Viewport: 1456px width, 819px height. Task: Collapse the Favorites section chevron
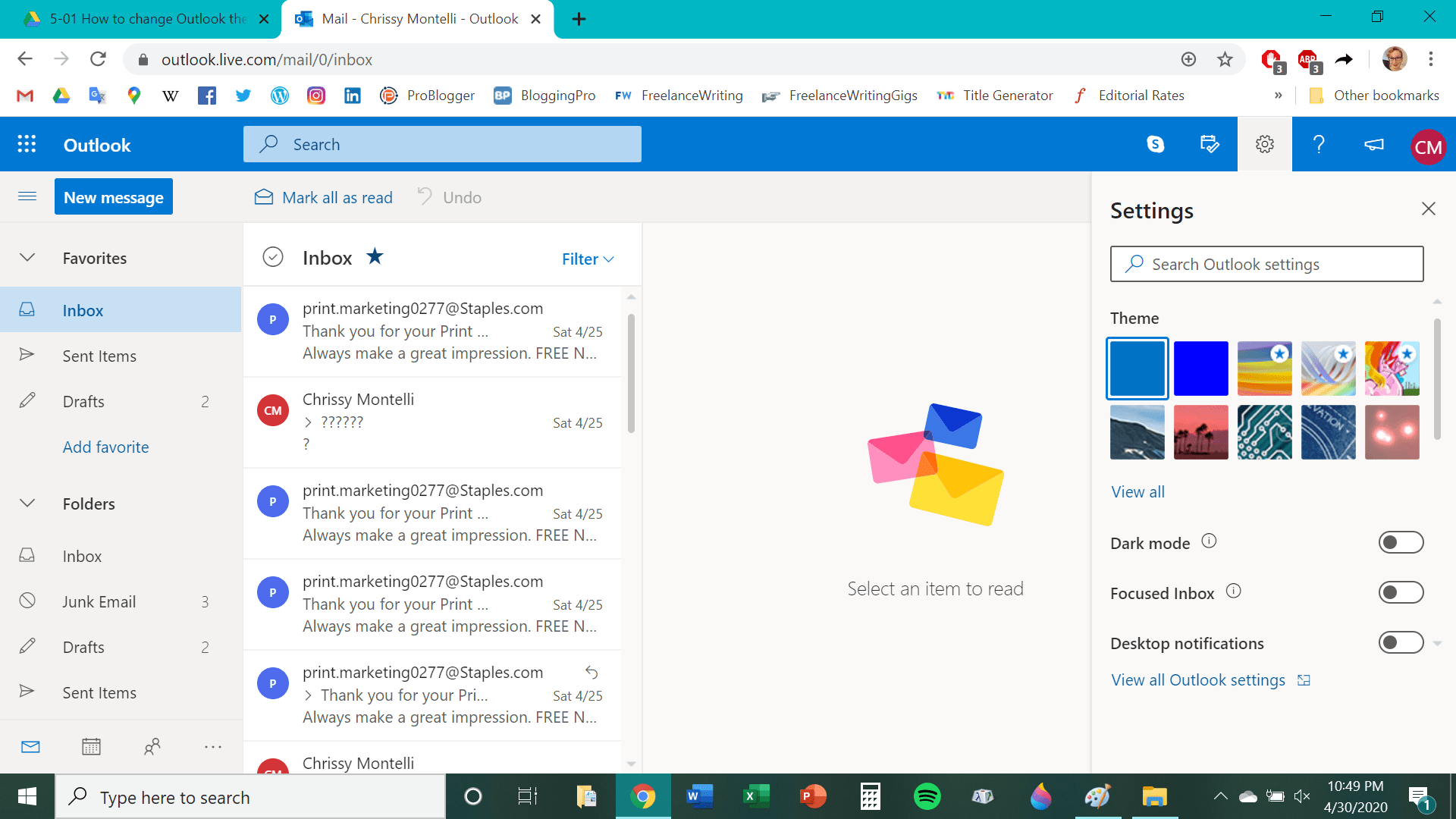[27, 258]
